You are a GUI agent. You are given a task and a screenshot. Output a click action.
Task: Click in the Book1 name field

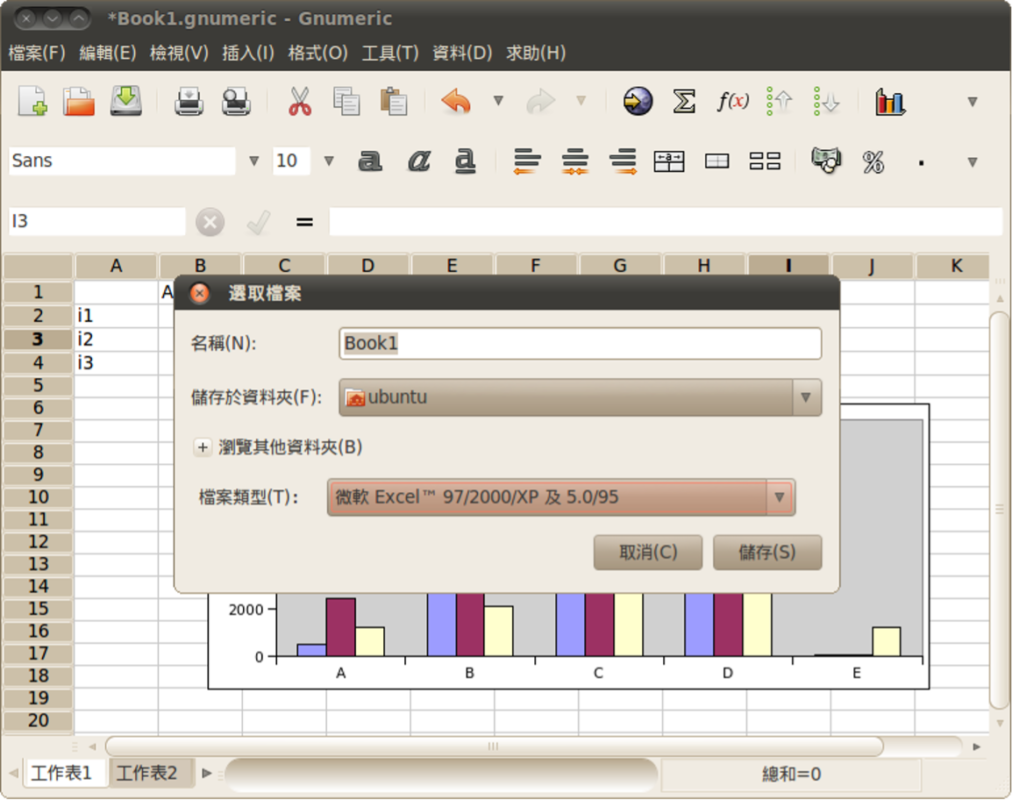click(x=580, y=344)
